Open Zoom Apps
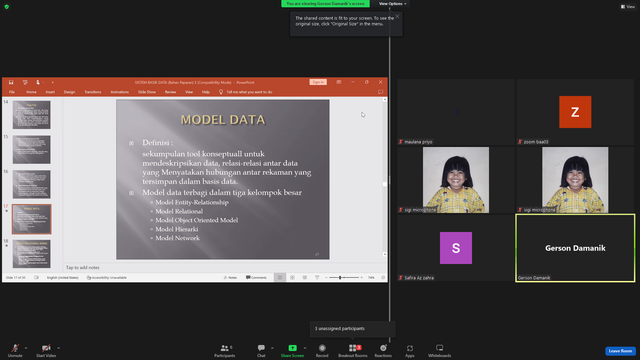640x360 pixels. pos(410,350)
